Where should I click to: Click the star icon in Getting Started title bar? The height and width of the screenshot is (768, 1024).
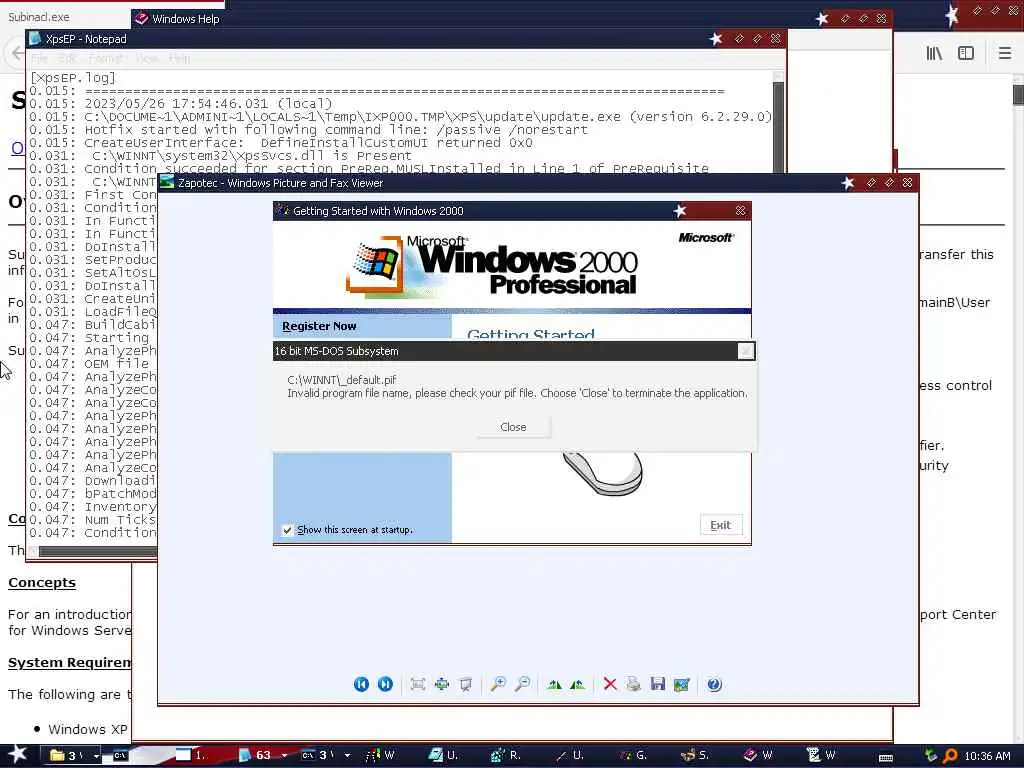[680, 210]
